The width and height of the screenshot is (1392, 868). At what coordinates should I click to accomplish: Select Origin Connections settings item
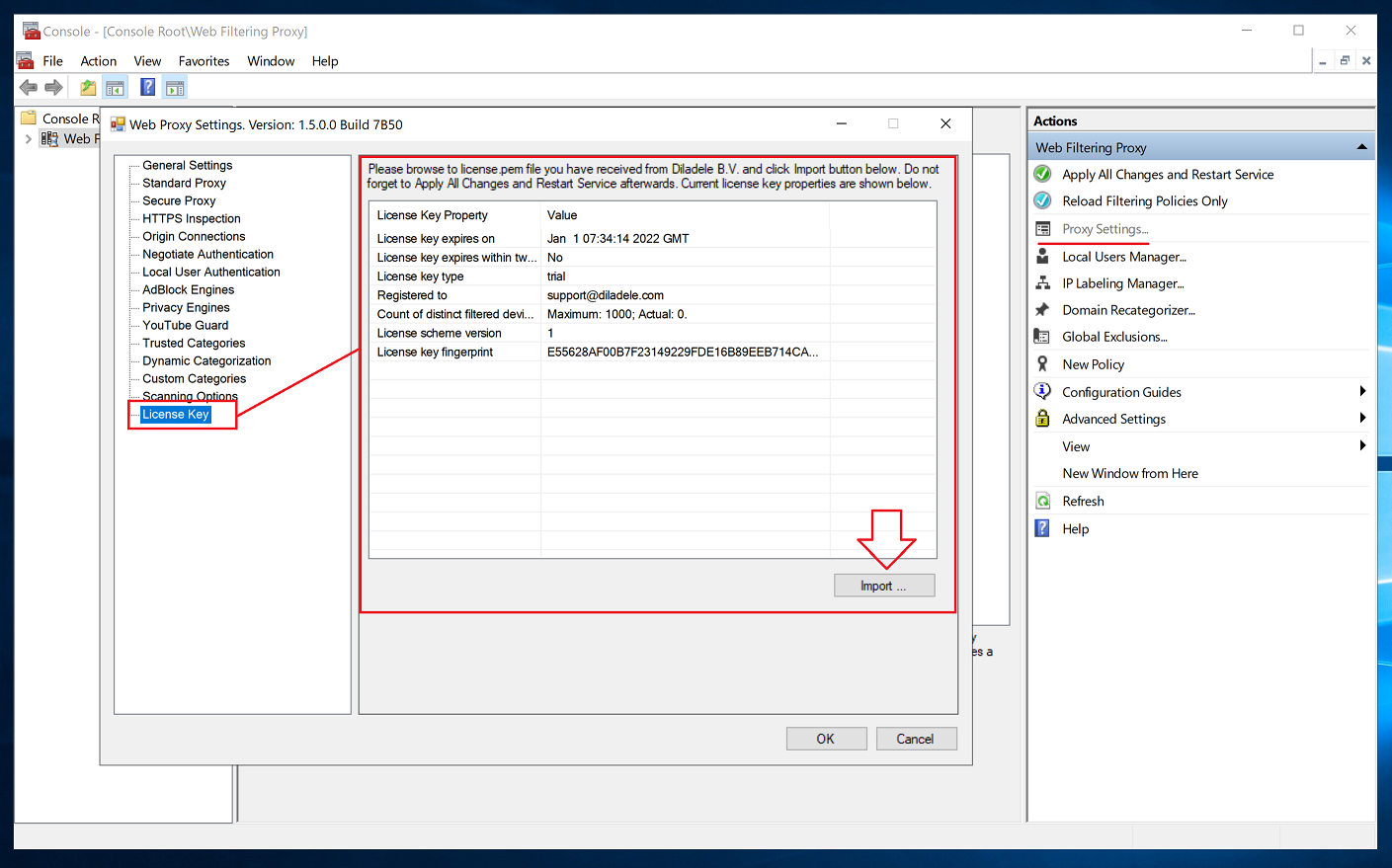(194, 236)
